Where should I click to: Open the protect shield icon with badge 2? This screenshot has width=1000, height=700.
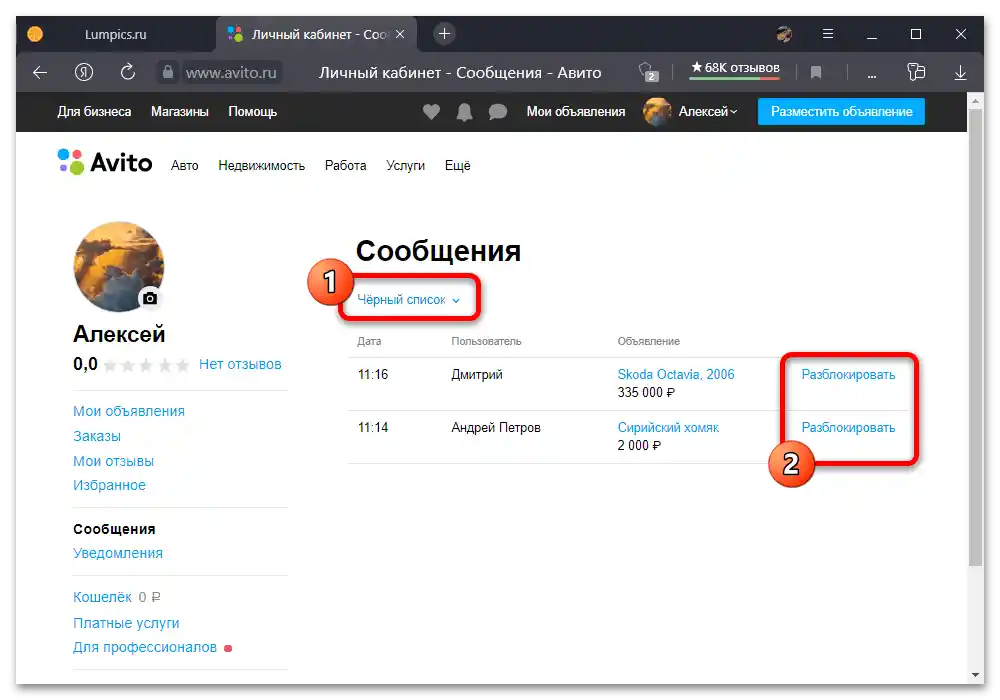(648, 72)
